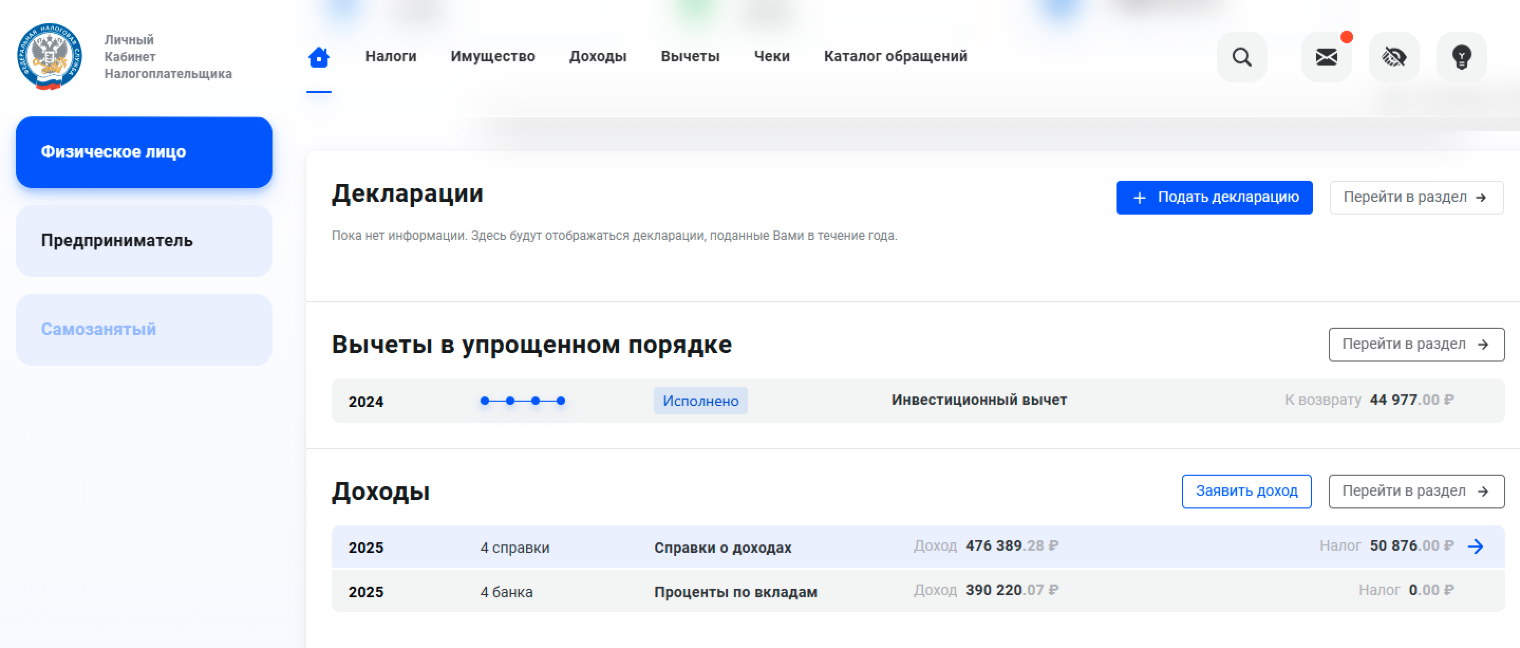
Task: Click the Исполнено status badge
Action: tap(700, 400)
